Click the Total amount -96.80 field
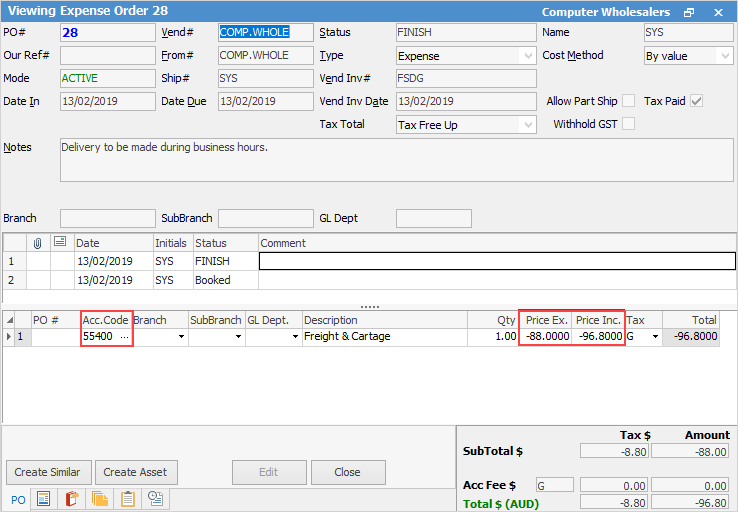The height and width of the screenshot is (512, 738). 690,503
